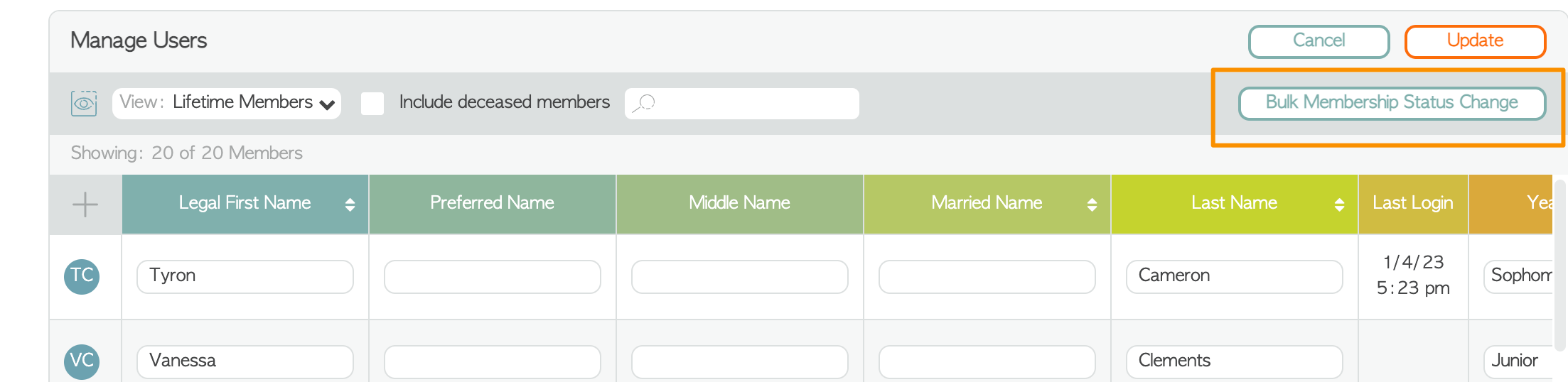Click Vanessa's Middle Name field
Screen dimensions: 1568x382
click(x=740, y=361)
